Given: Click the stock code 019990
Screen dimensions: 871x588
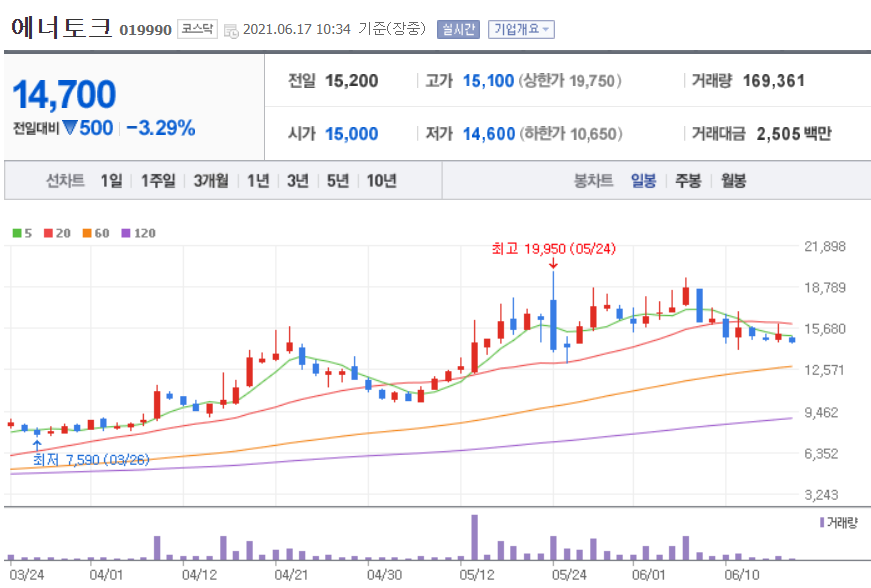Looking at the screenshot, I should pyautogui.click(x=146, y=30).
